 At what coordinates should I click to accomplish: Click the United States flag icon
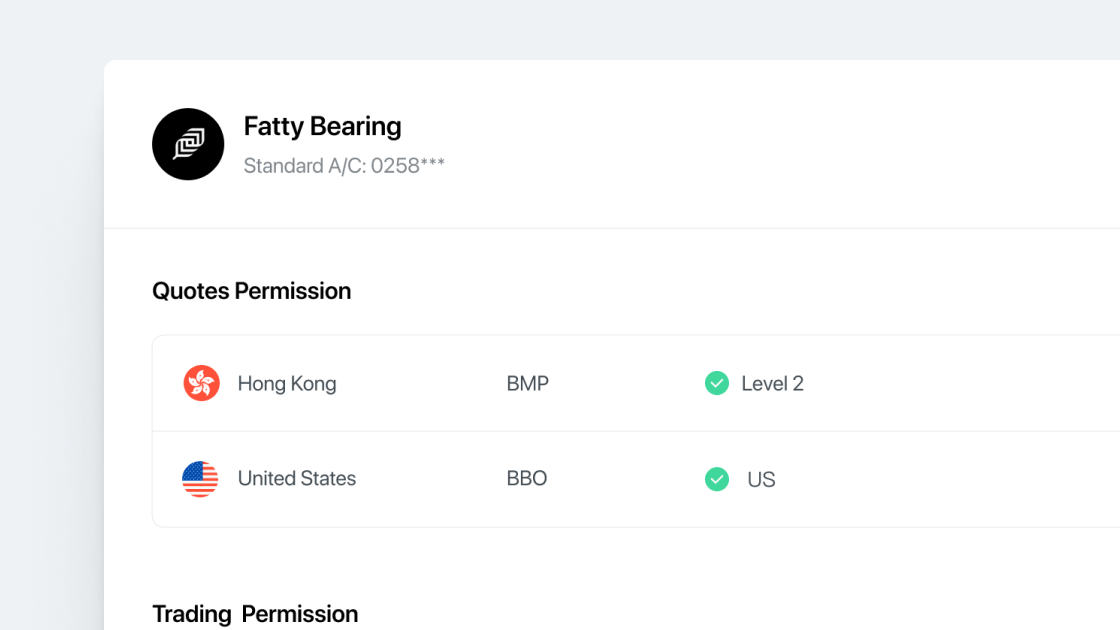200,479
